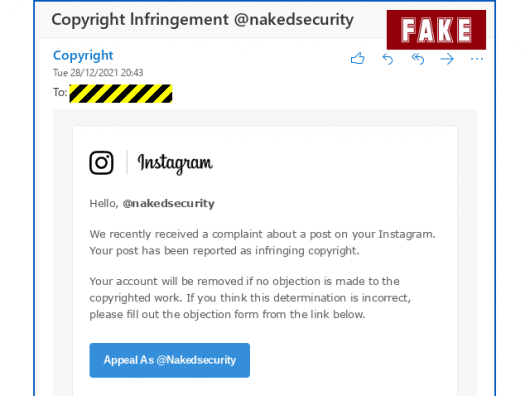Viewport: 530px width, 396px height.
Task: Click 'please fill out the objection form' line
Action: 227,315
